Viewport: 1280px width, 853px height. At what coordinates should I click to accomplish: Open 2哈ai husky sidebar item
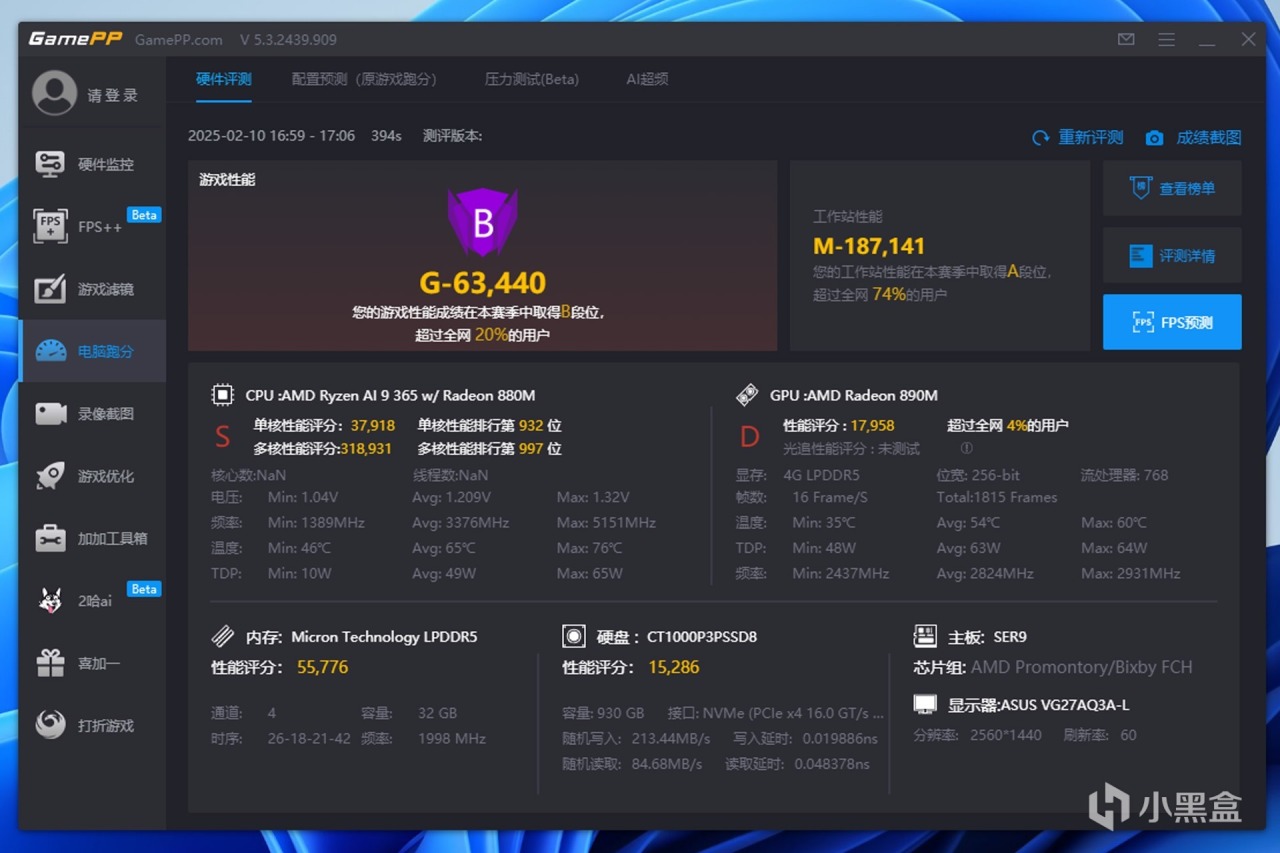[x=92, y=601]
